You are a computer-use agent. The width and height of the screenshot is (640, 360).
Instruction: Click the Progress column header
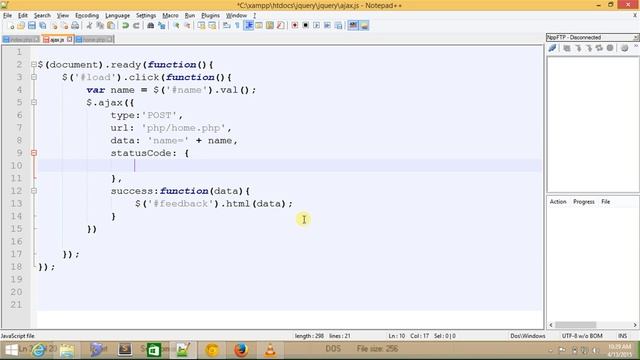pyautogui.click(x=584, y=202)
